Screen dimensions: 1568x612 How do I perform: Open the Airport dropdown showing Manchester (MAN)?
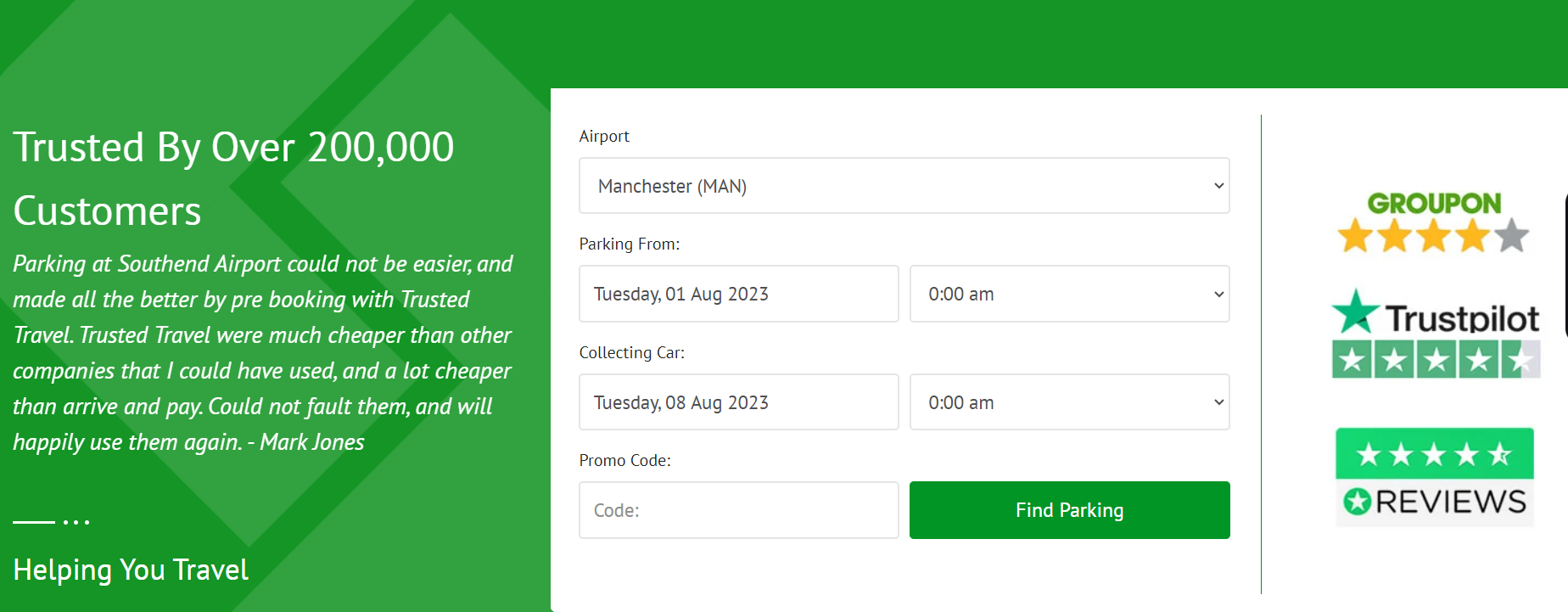pyautogui.click(x=904, y=186)
